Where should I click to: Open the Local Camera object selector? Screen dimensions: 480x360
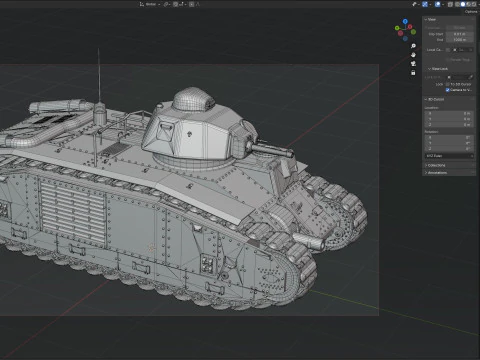463,50
